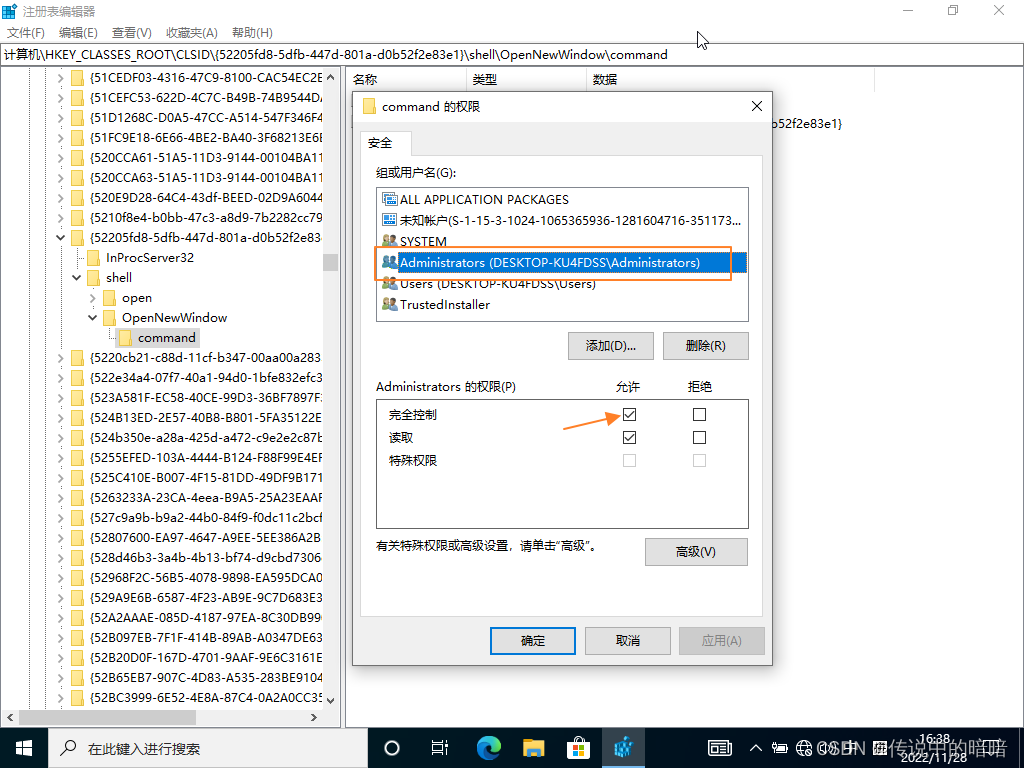This screenshot has height=768, width=1024.
Task: Check Deny for 完全控制 permission
Action: [699, 414]
